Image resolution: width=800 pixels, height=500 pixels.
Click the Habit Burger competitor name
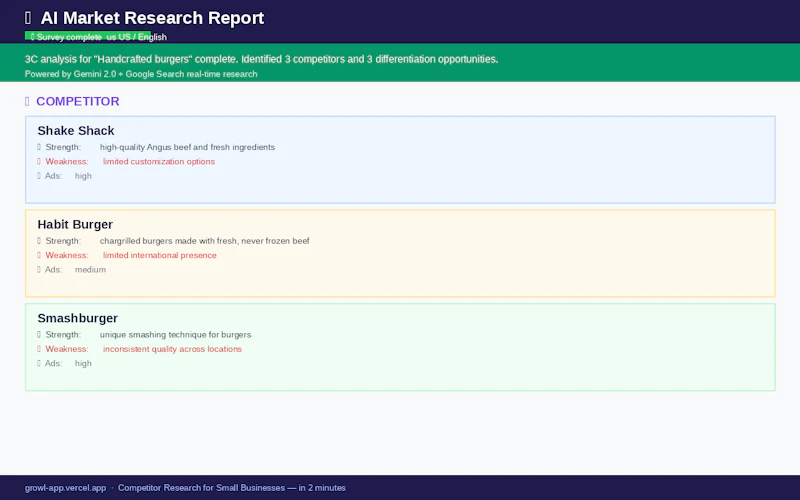[x=75, y=224]
